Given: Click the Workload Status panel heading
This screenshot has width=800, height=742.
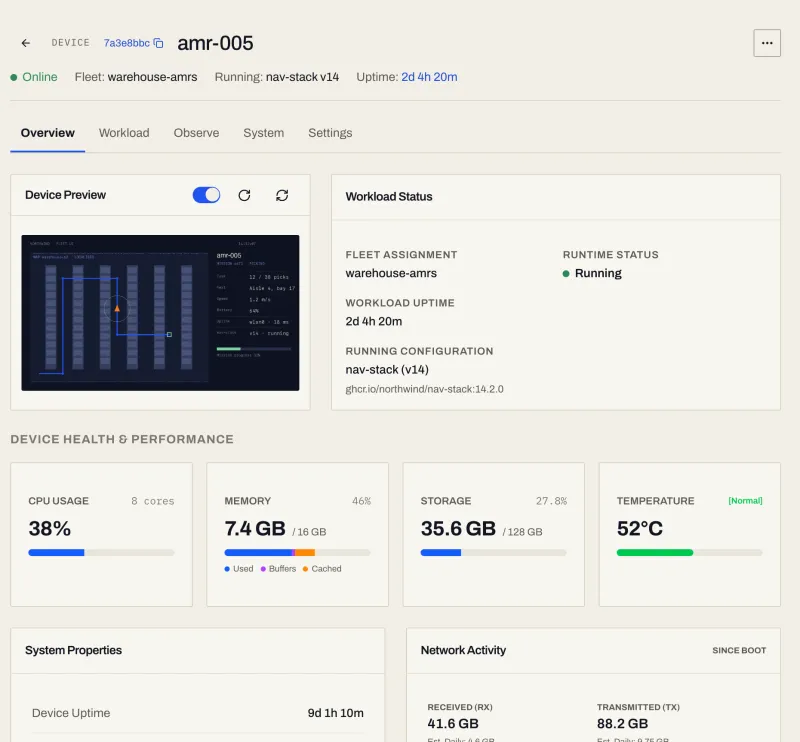Looking at the screenshot, I should point(389,196).
